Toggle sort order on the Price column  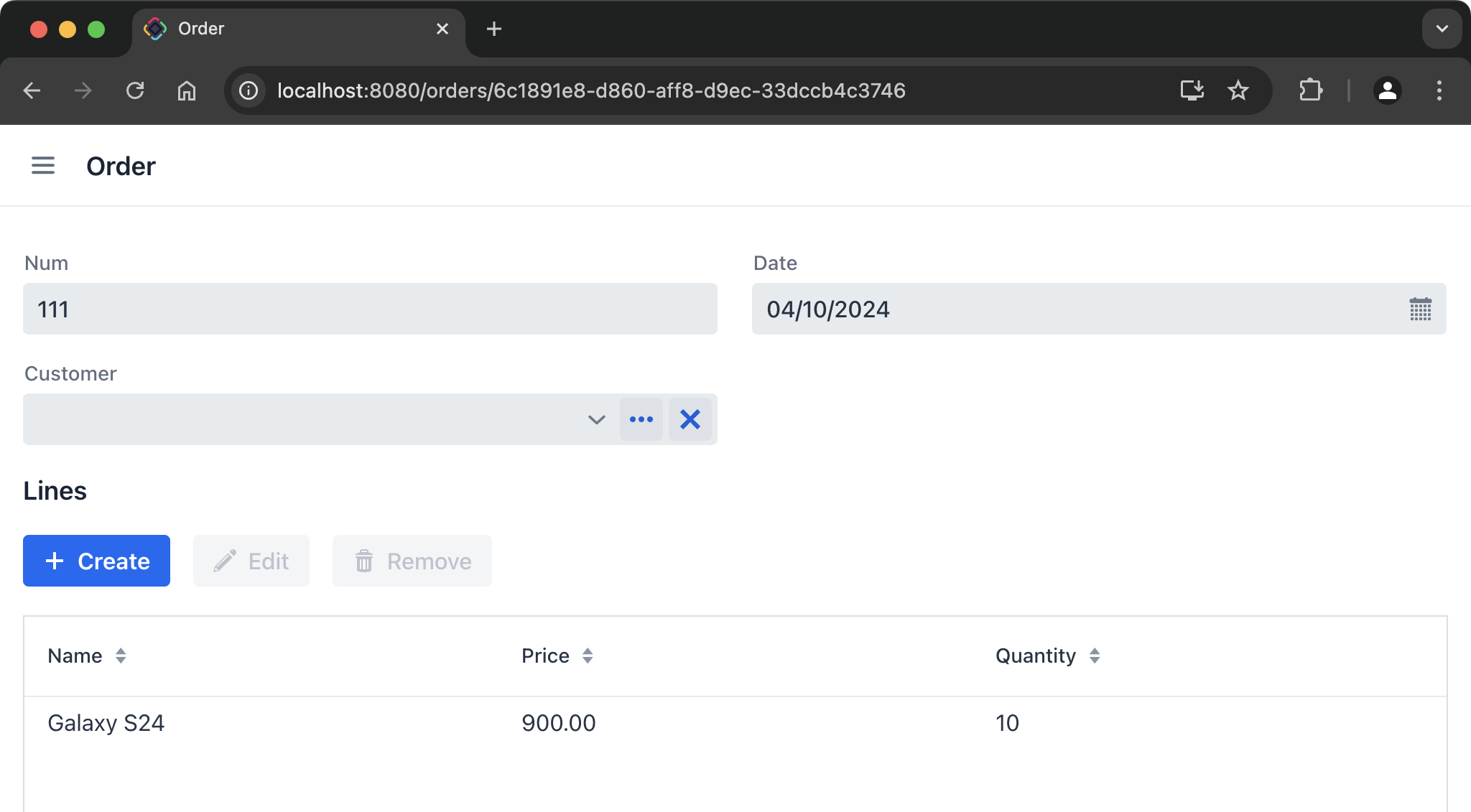(x=587, y=655)
